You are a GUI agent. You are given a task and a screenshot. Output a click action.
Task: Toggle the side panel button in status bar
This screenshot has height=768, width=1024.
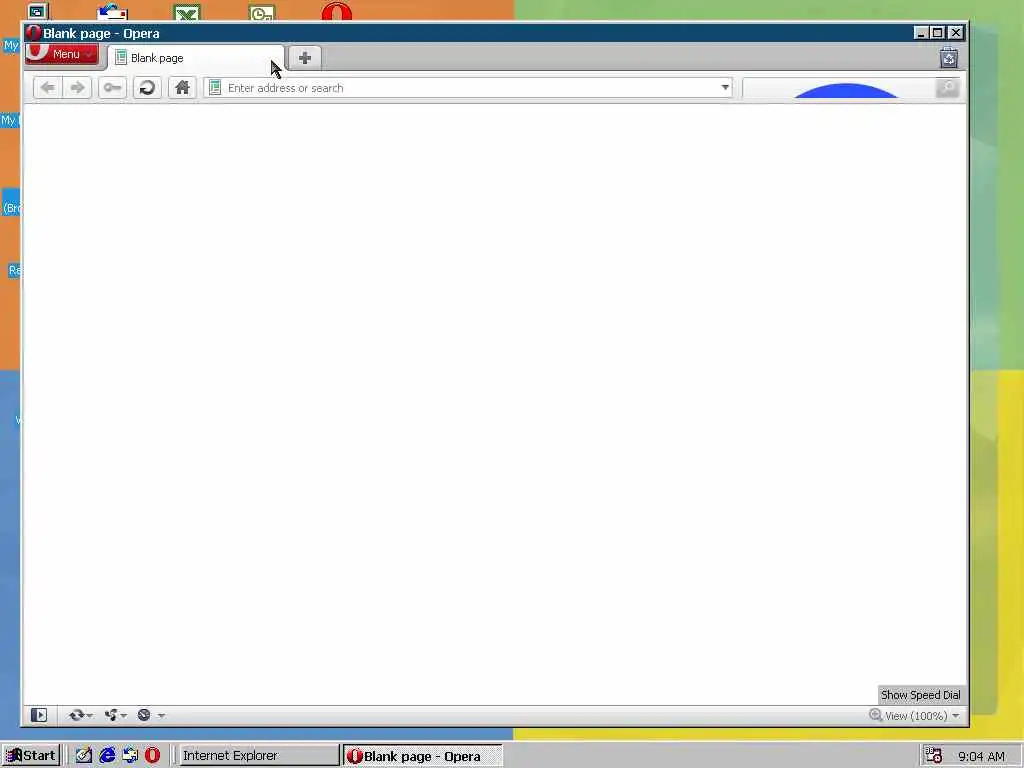coord(39,715)
